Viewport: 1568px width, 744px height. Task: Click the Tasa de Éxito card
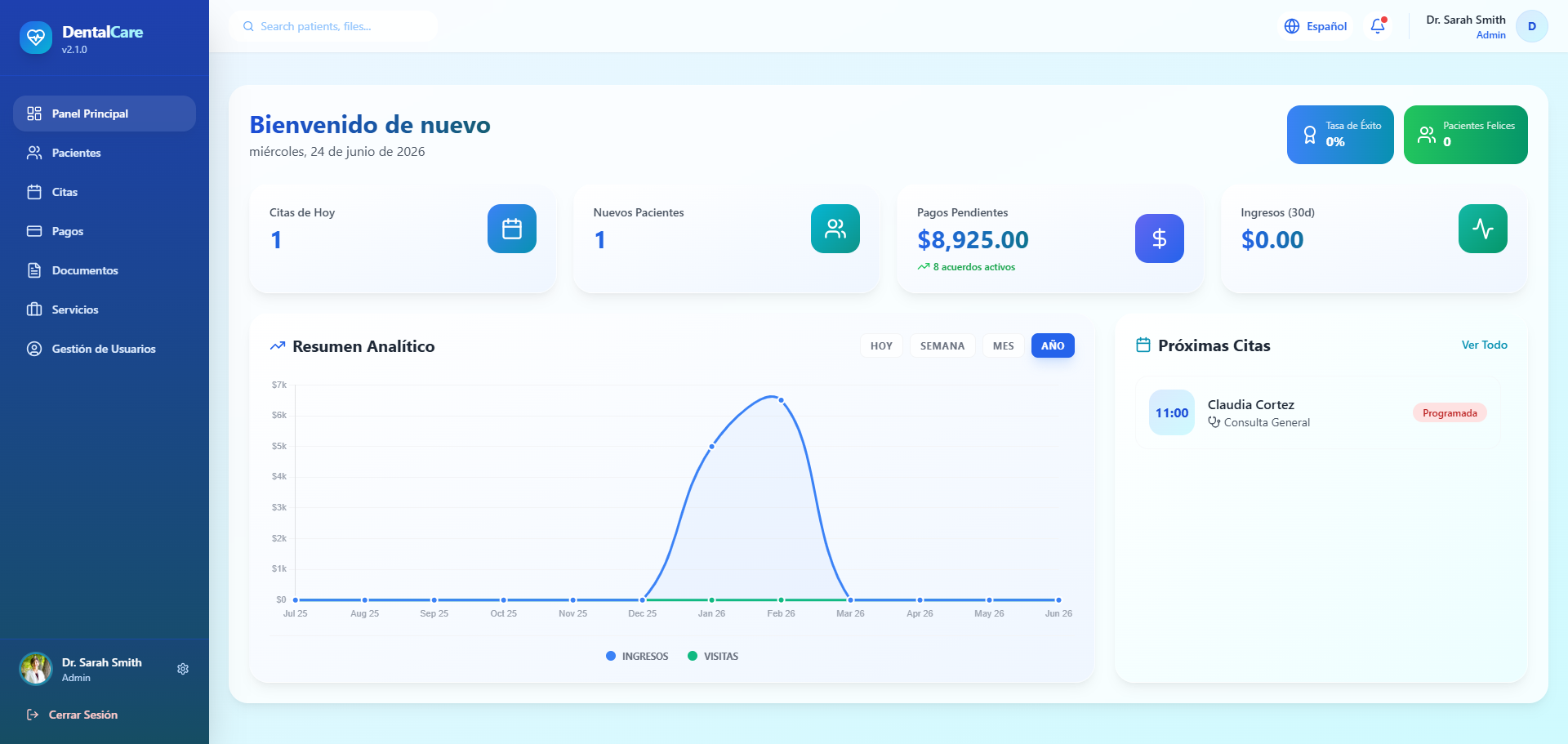click(1340, 135)
